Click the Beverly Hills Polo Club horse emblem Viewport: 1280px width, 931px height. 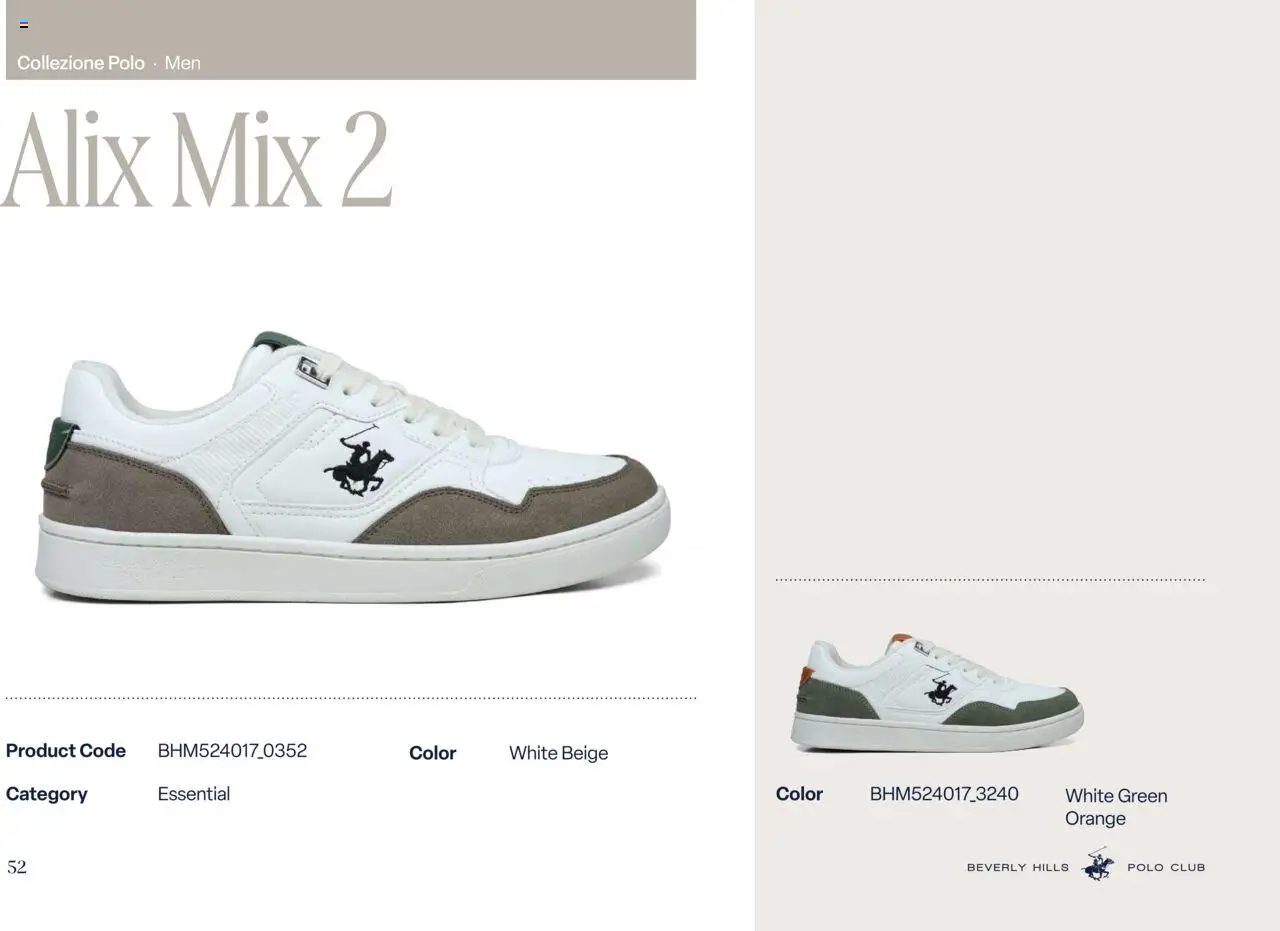pos(1098,866)
